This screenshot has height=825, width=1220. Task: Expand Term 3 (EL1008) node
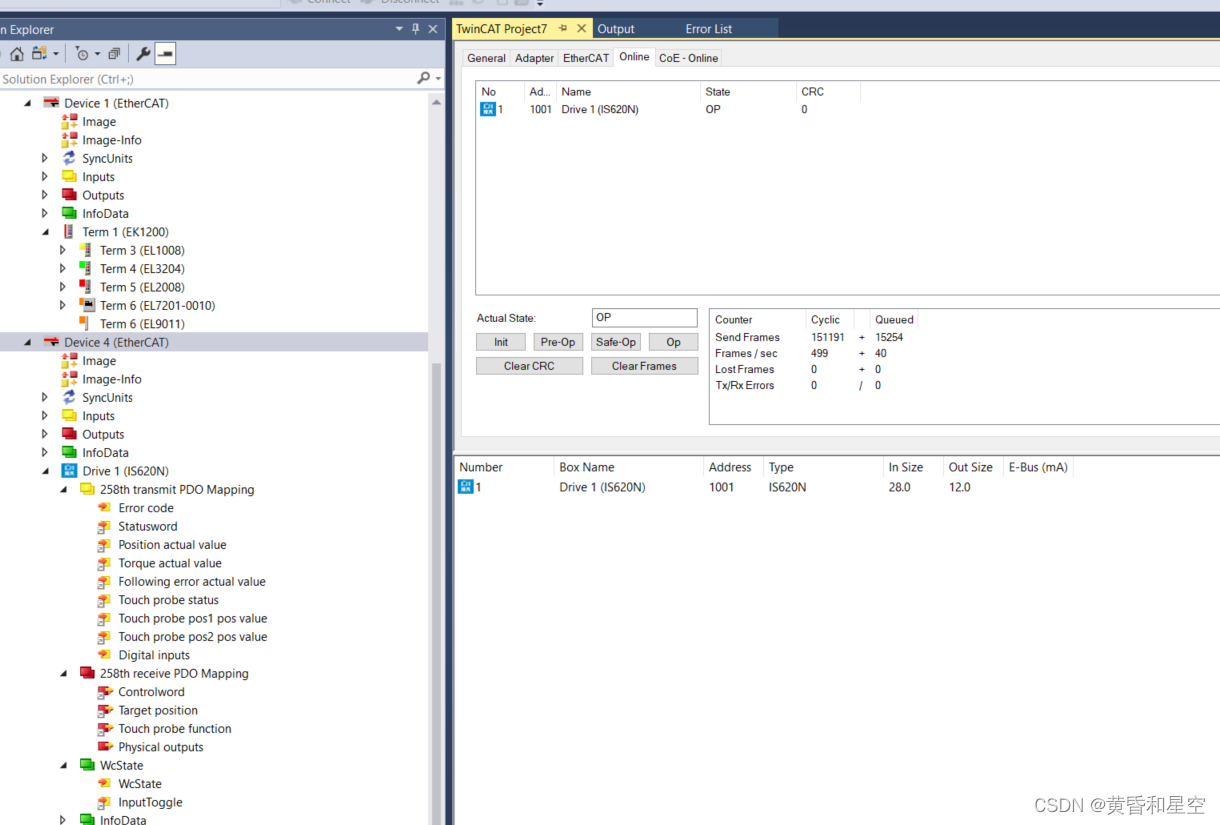point(62,250)
